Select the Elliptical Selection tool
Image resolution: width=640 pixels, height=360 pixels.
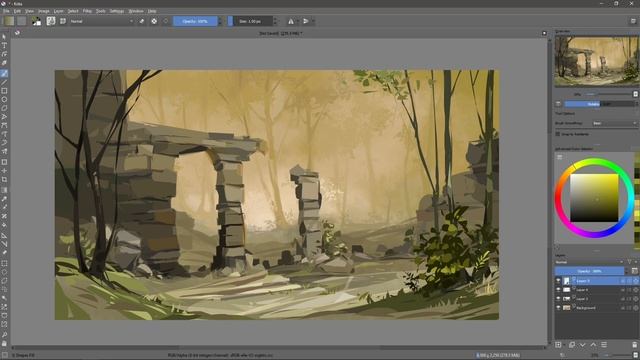4,272
